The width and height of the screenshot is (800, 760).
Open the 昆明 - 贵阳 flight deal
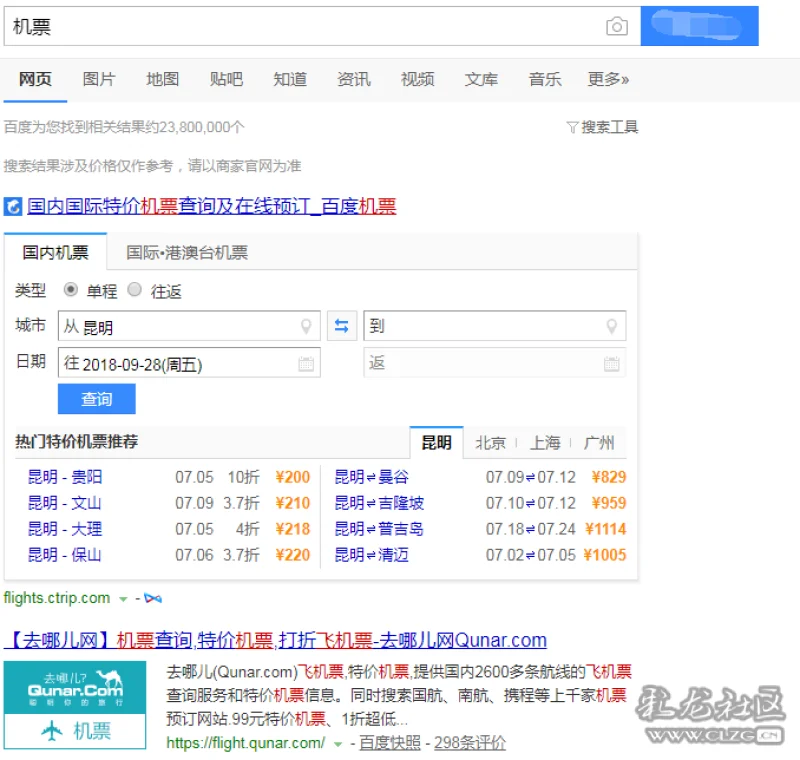click(65, 477)
